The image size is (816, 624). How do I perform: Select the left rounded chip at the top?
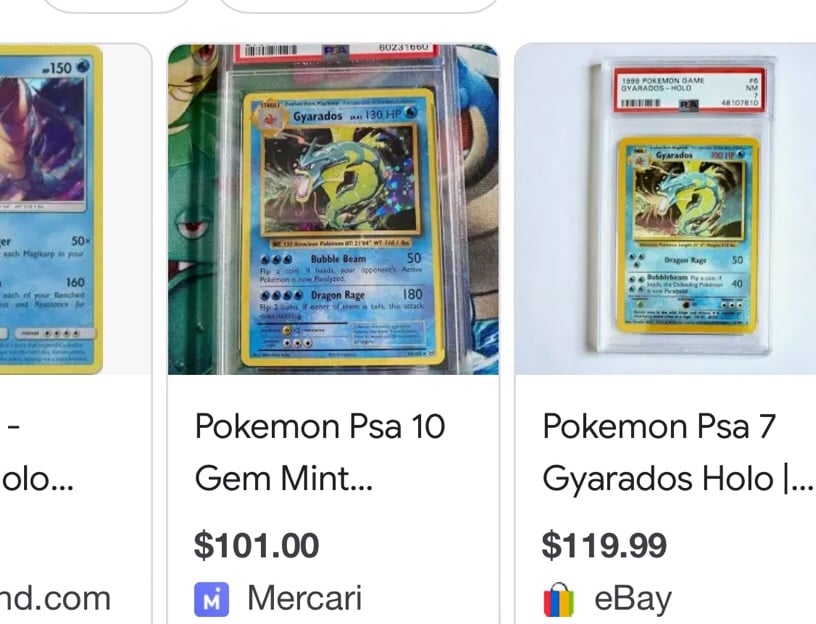coord(117,4)
